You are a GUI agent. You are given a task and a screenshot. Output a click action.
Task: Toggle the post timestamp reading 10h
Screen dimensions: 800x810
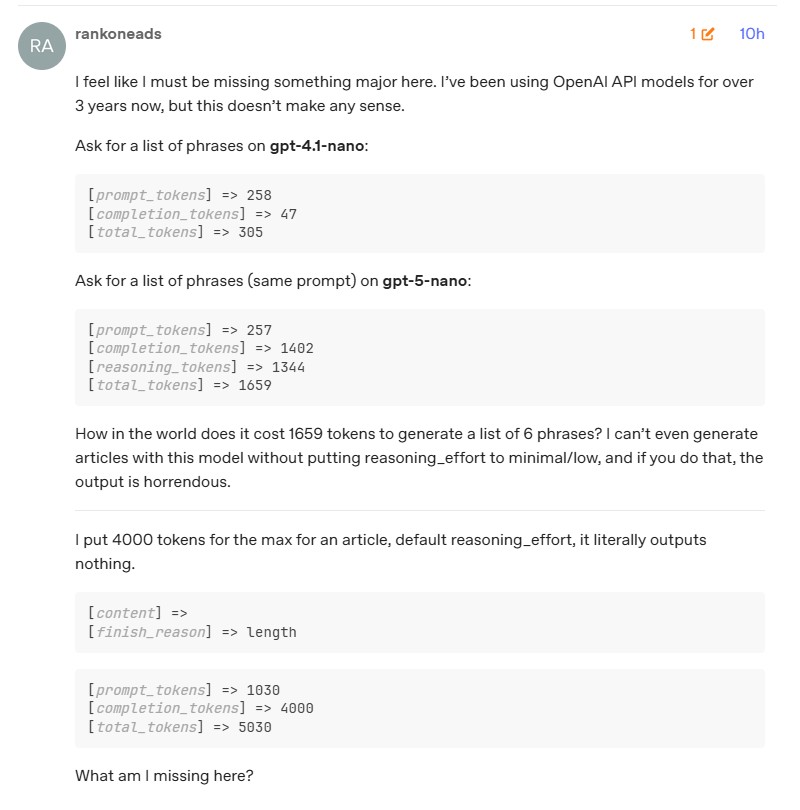click(751, 33)
